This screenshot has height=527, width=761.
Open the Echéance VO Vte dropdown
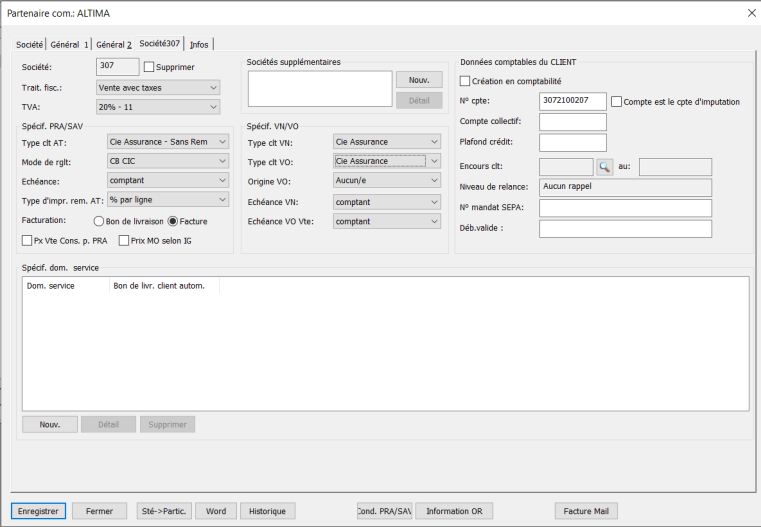tap(387, 221)
